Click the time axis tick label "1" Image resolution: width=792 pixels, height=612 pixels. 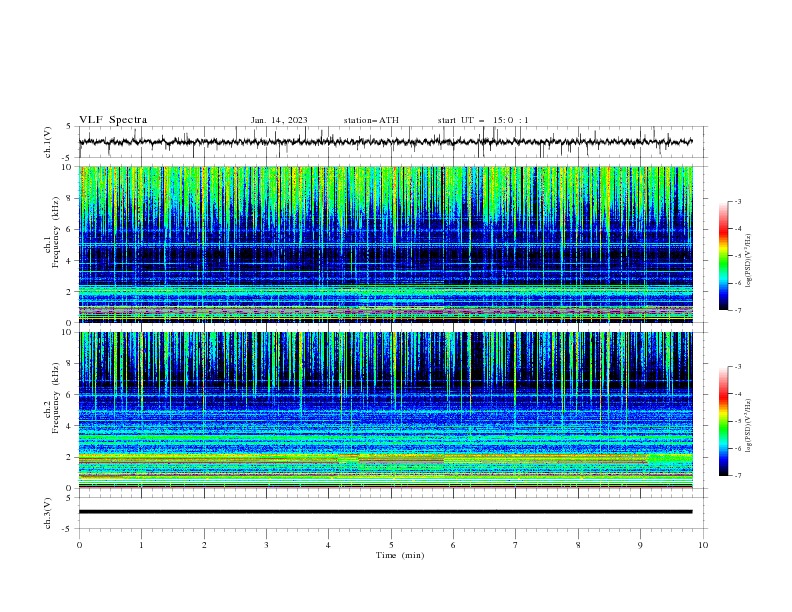click(141, 545)
